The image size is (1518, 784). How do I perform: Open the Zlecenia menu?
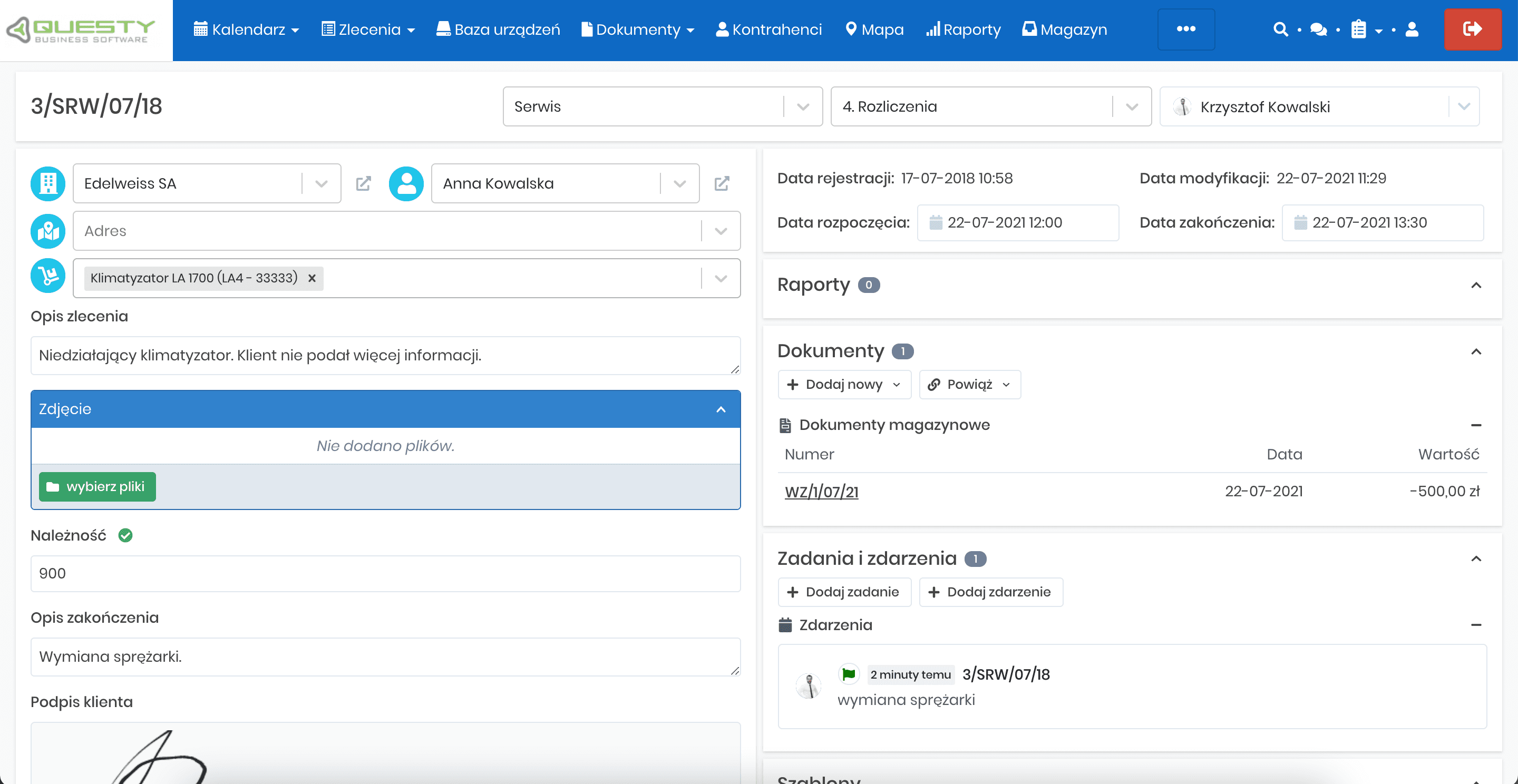tap(368, 30)
